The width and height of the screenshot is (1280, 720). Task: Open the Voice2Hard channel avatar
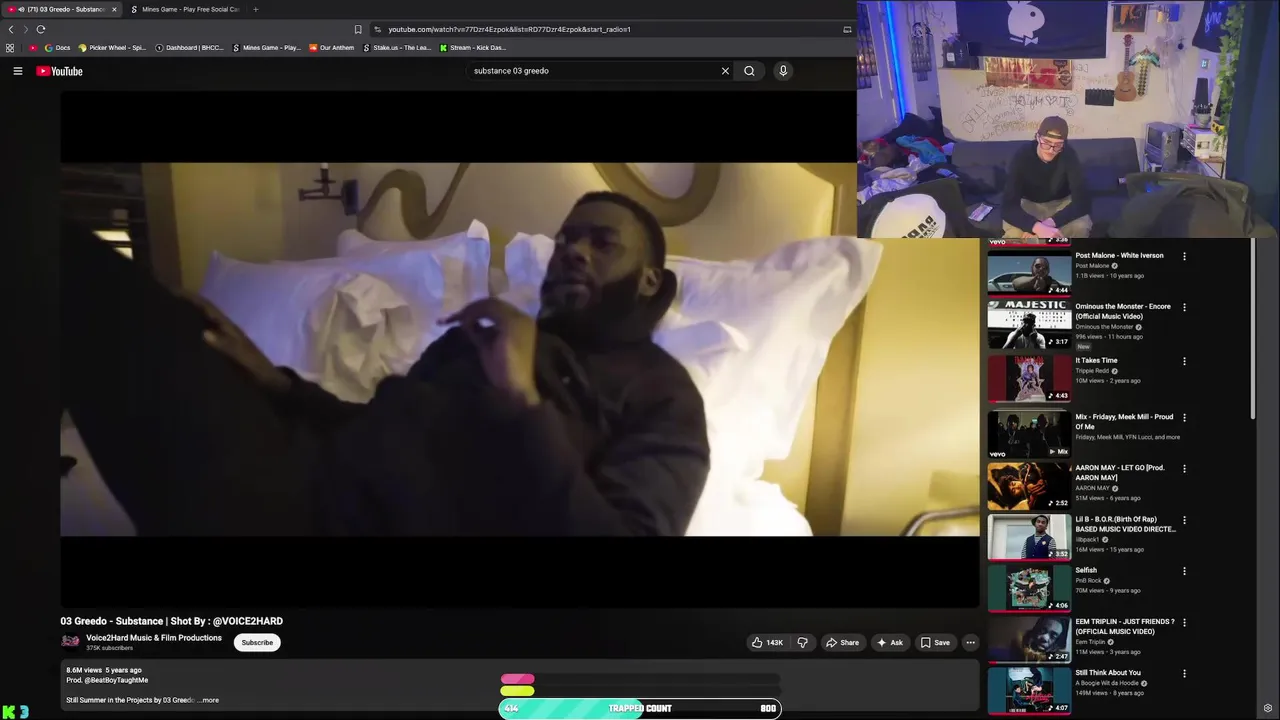70,642
